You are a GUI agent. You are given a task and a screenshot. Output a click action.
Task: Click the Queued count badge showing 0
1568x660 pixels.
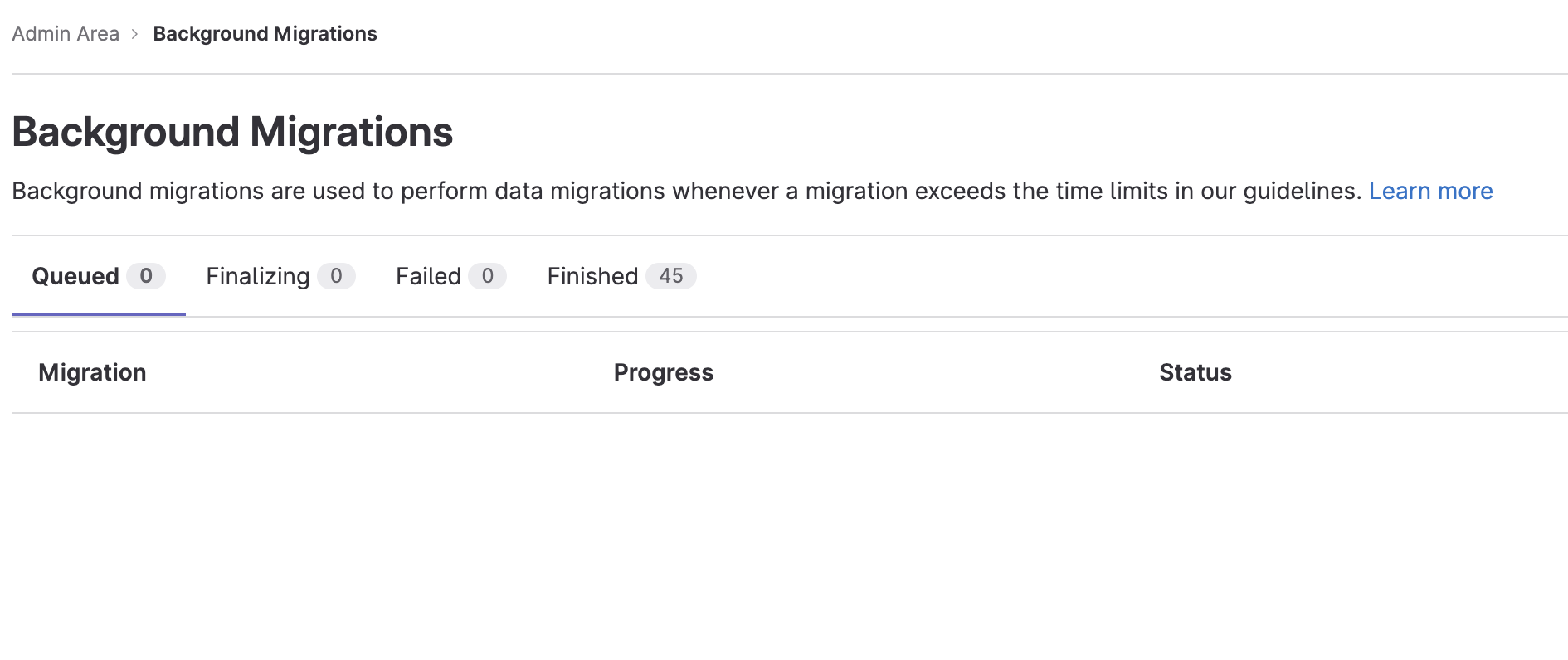146,276
